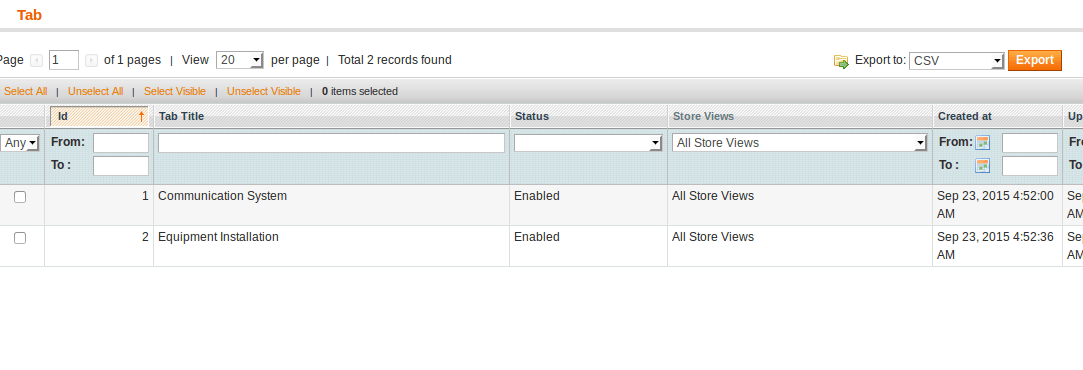Click the Unselect Visible link
Viewport: 1083px width, 370px height.
click(264, 91)
